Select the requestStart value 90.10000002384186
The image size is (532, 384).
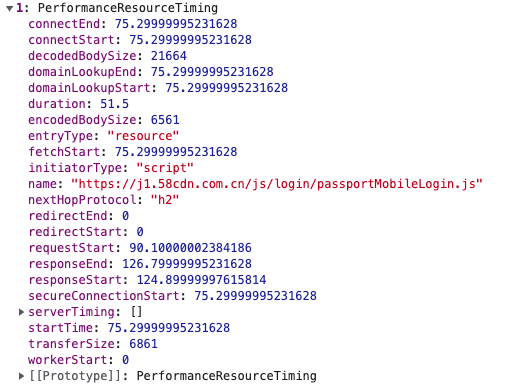pyautogui.click(x=190, y=248)
